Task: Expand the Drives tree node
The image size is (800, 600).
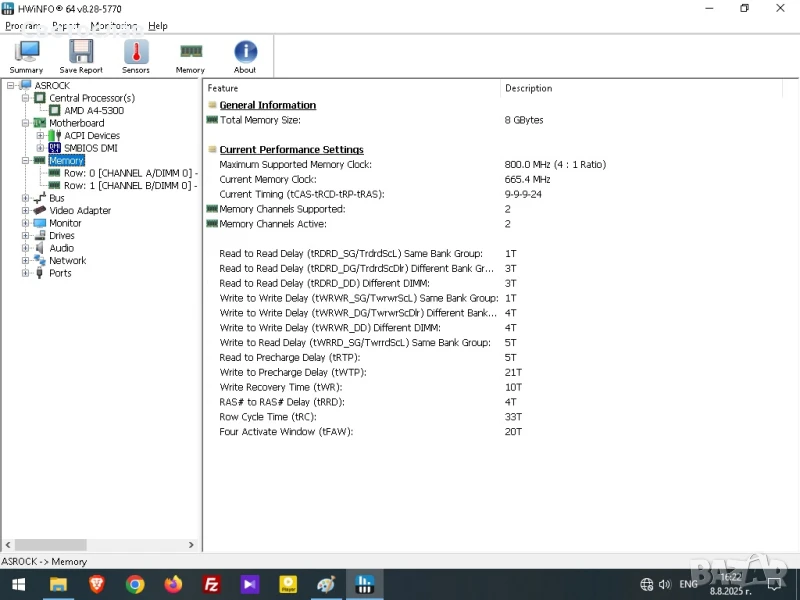Action: coord(25,236)
